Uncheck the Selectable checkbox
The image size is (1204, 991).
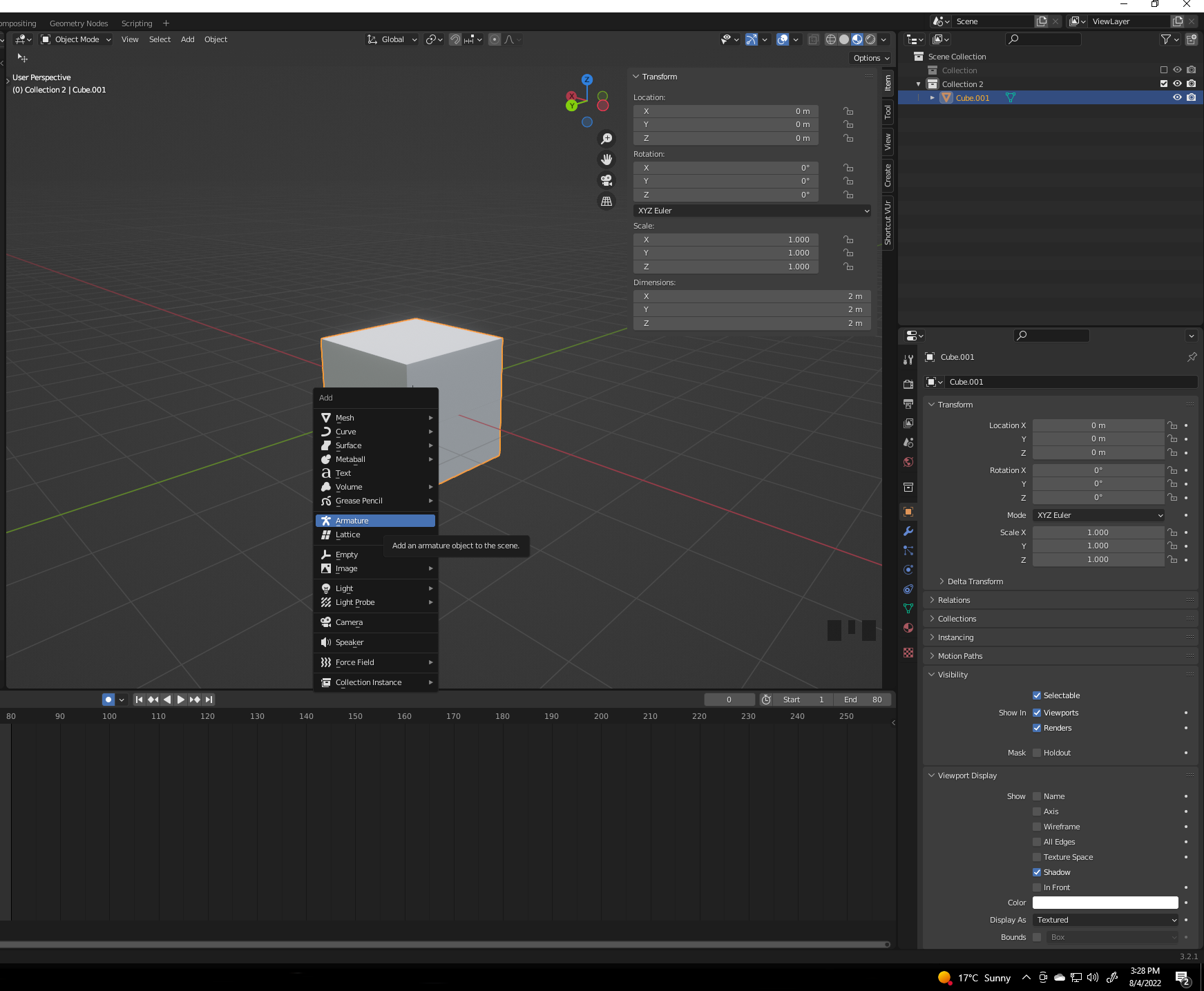[1037, 695]
